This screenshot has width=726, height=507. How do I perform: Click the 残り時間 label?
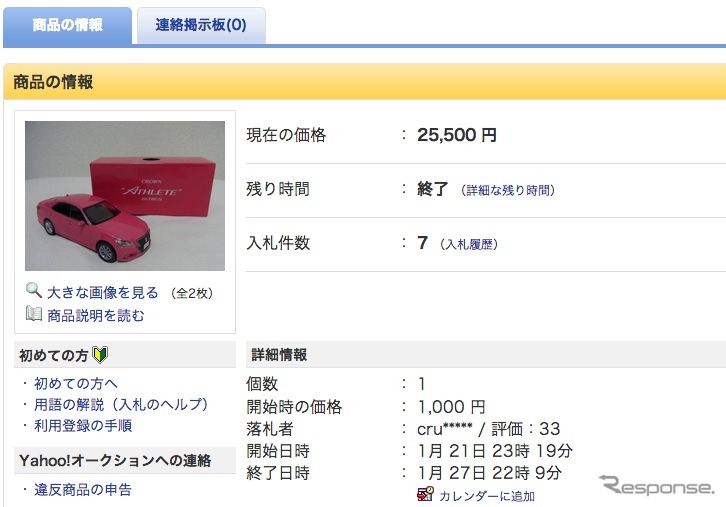278,189
